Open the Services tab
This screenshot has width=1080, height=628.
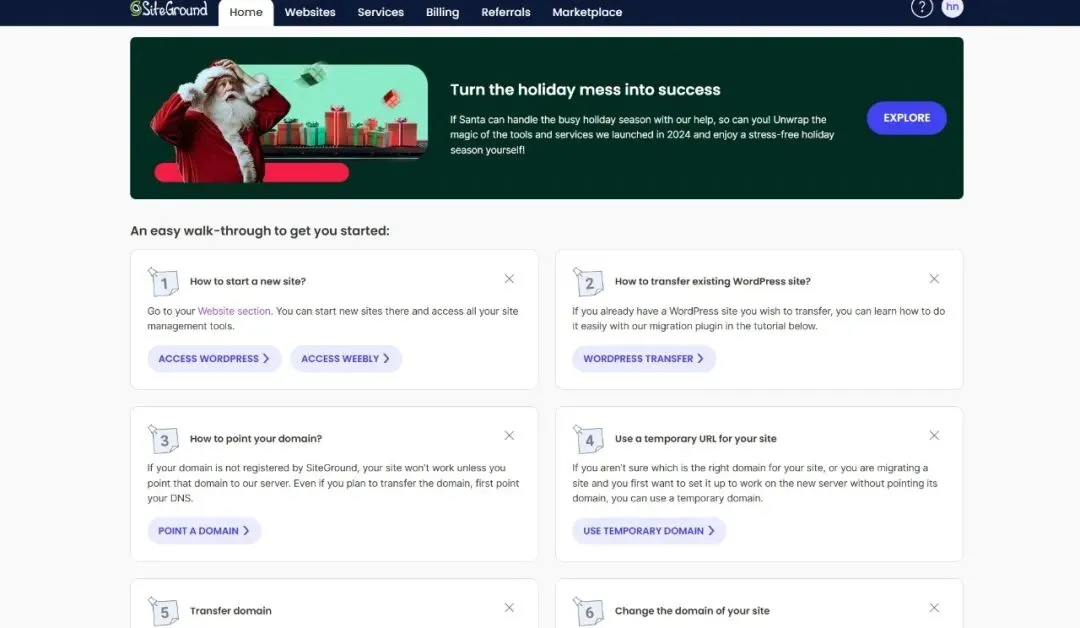(380, 12)
